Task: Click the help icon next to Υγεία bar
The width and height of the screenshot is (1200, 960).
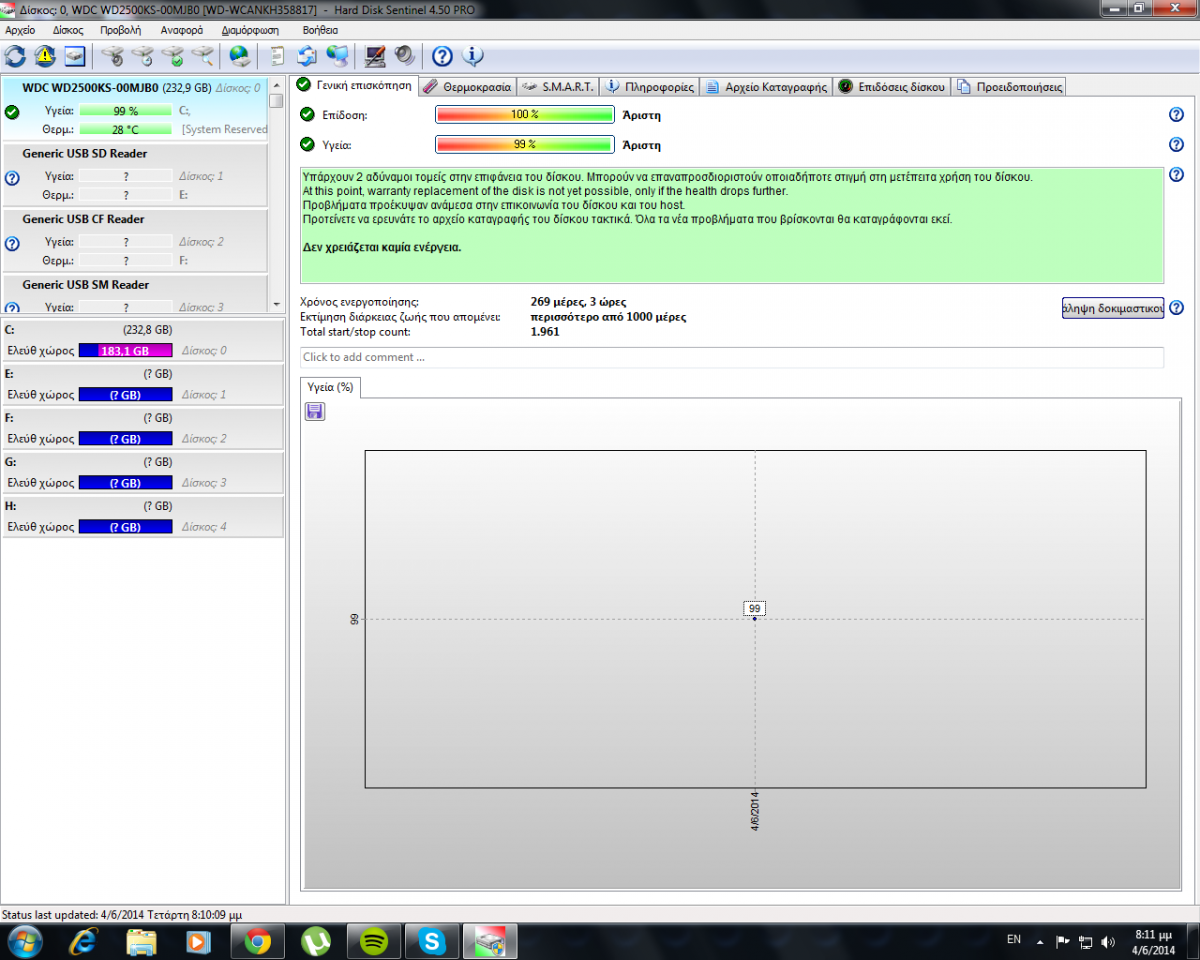Action: tap(1176, 144)
